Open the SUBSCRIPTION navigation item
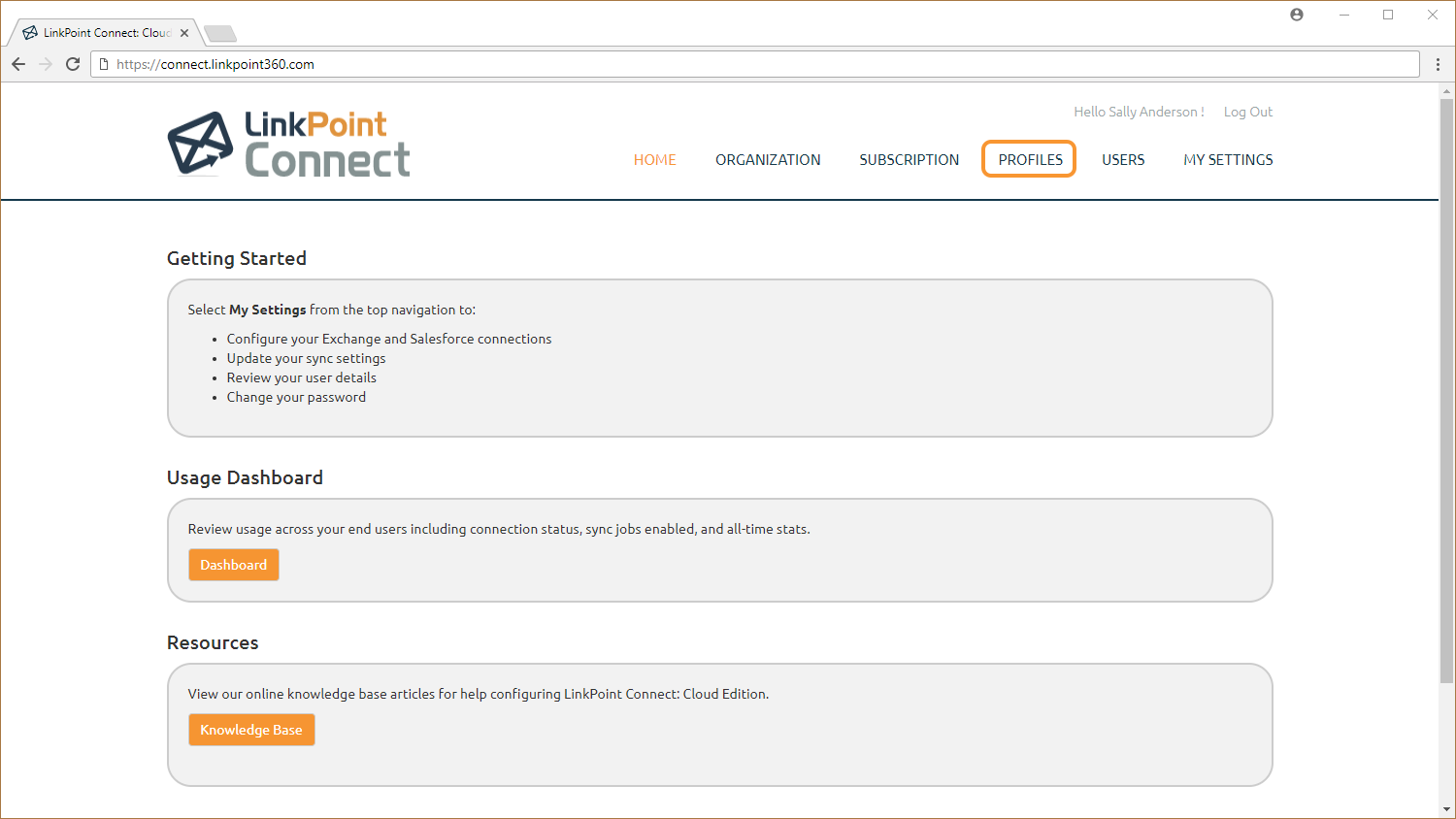The image size is (1456, 819). click(x=910, y=160)
